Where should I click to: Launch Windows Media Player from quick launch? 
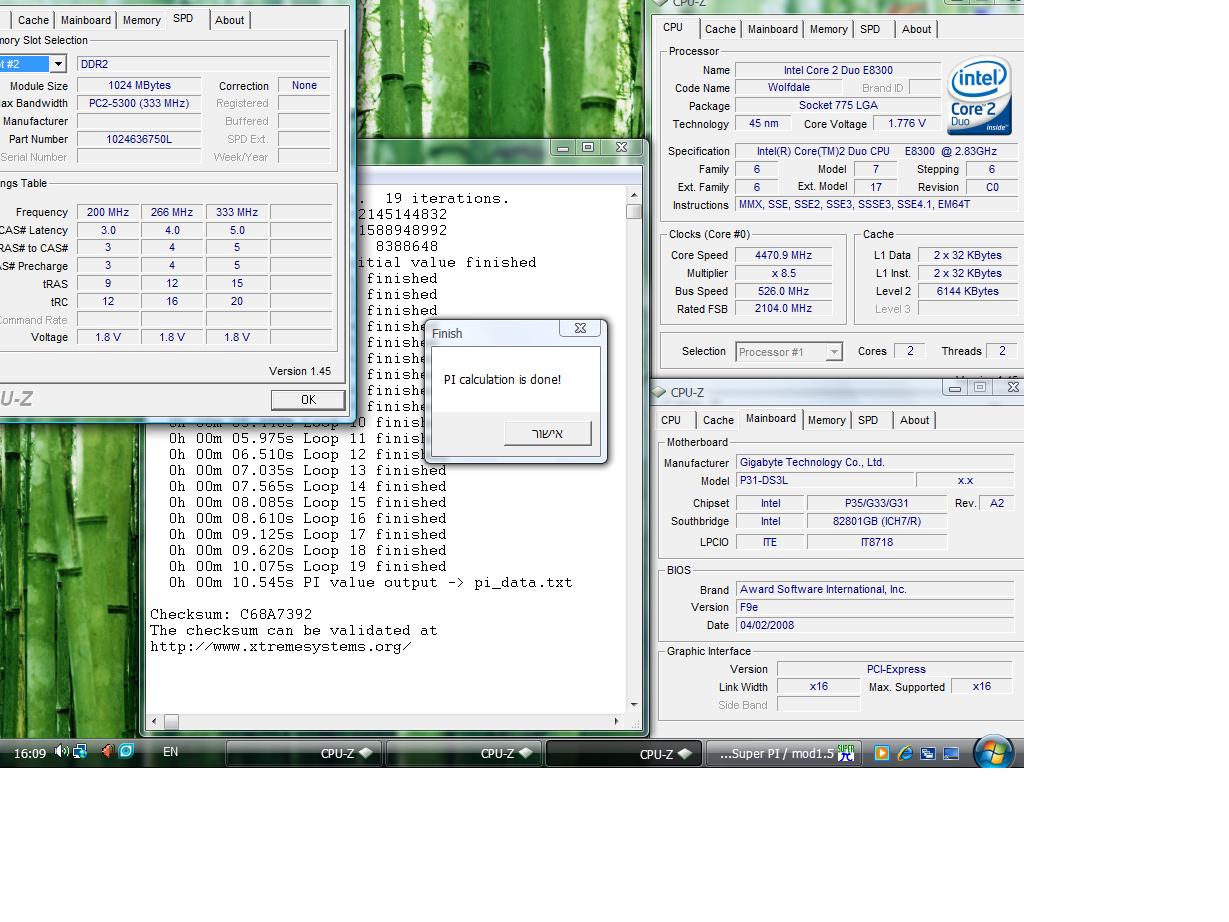881,753
